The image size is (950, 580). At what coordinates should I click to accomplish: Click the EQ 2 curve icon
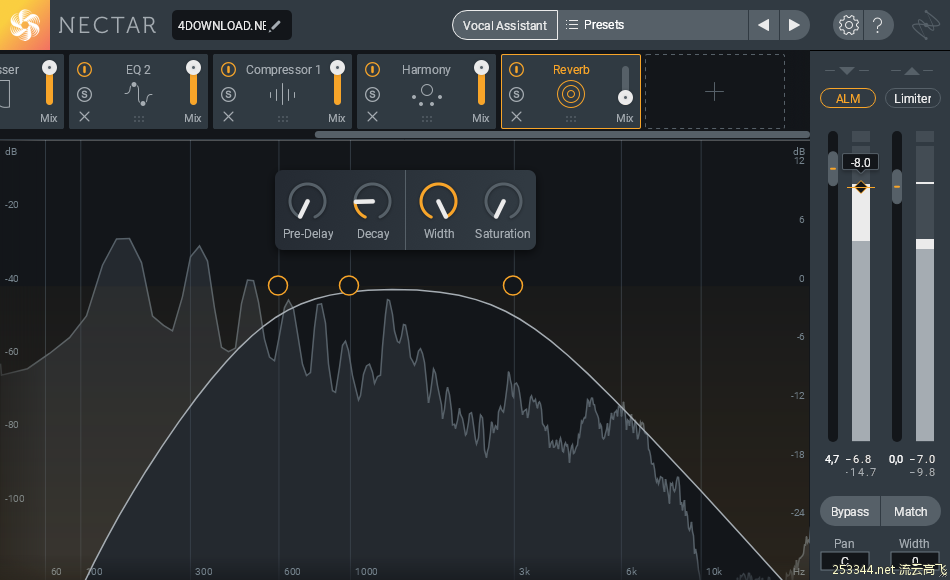click(138, 94)
